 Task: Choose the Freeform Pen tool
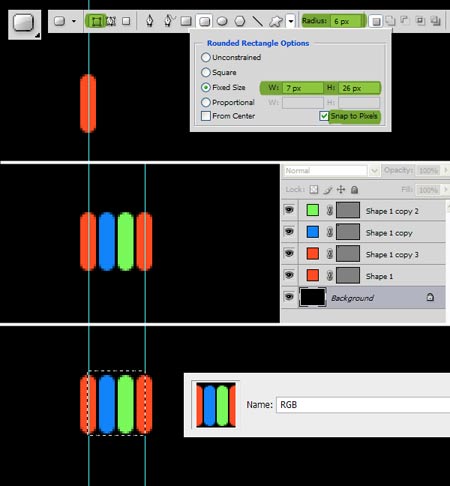[169, 21]
